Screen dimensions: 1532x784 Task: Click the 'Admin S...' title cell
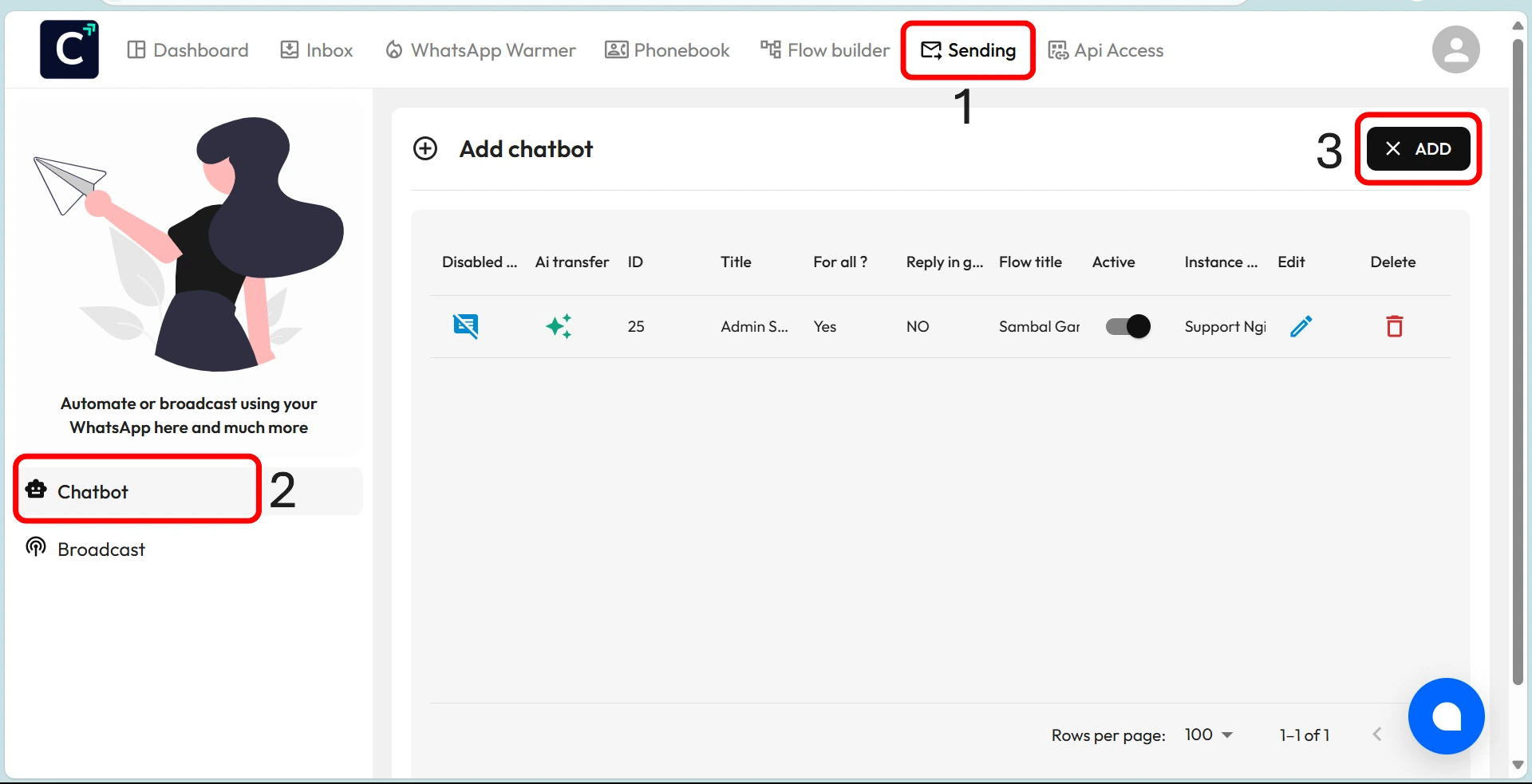pyautogui.click(x=754, y=326)
